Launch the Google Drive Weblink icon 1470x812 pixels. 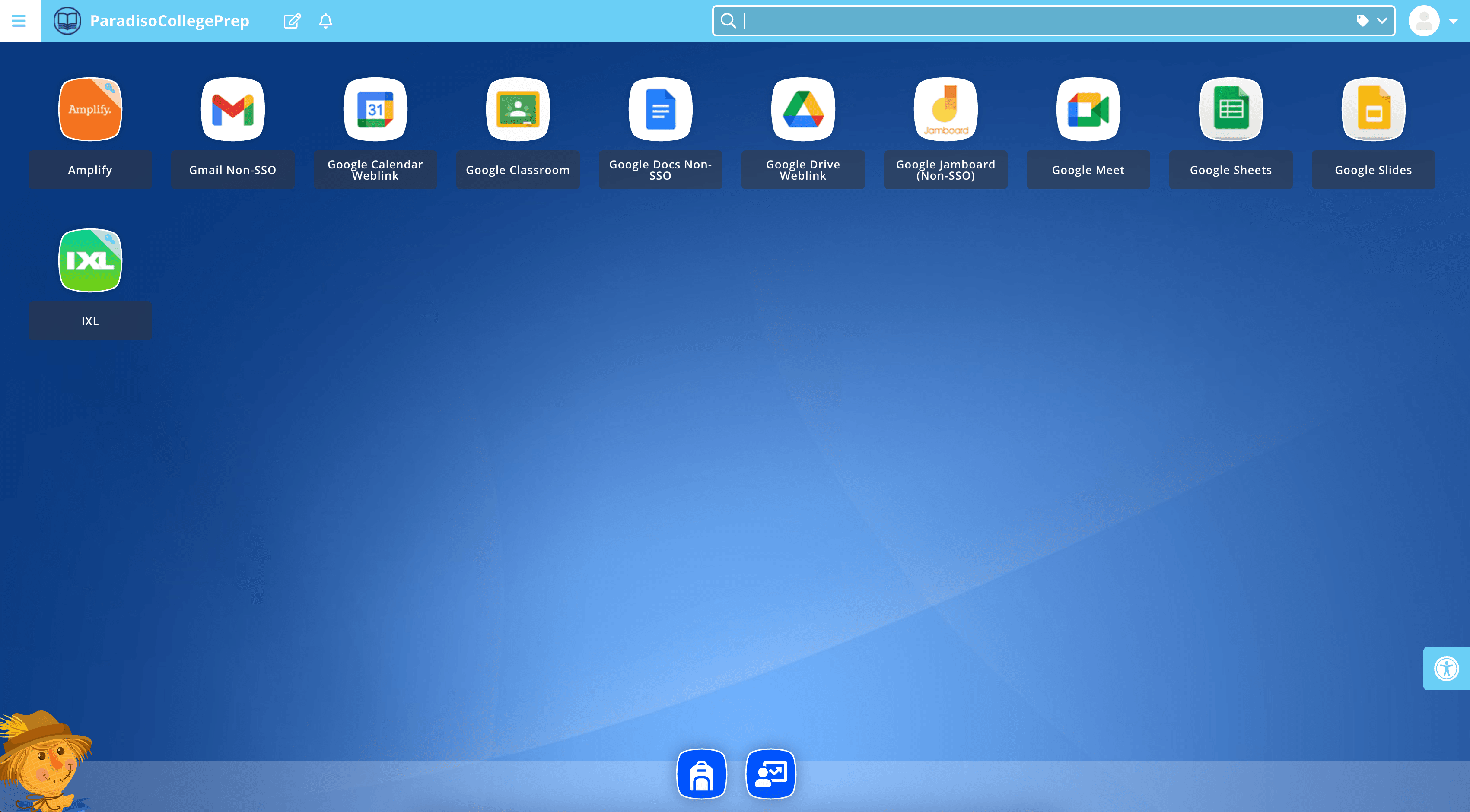click(803, 109)
